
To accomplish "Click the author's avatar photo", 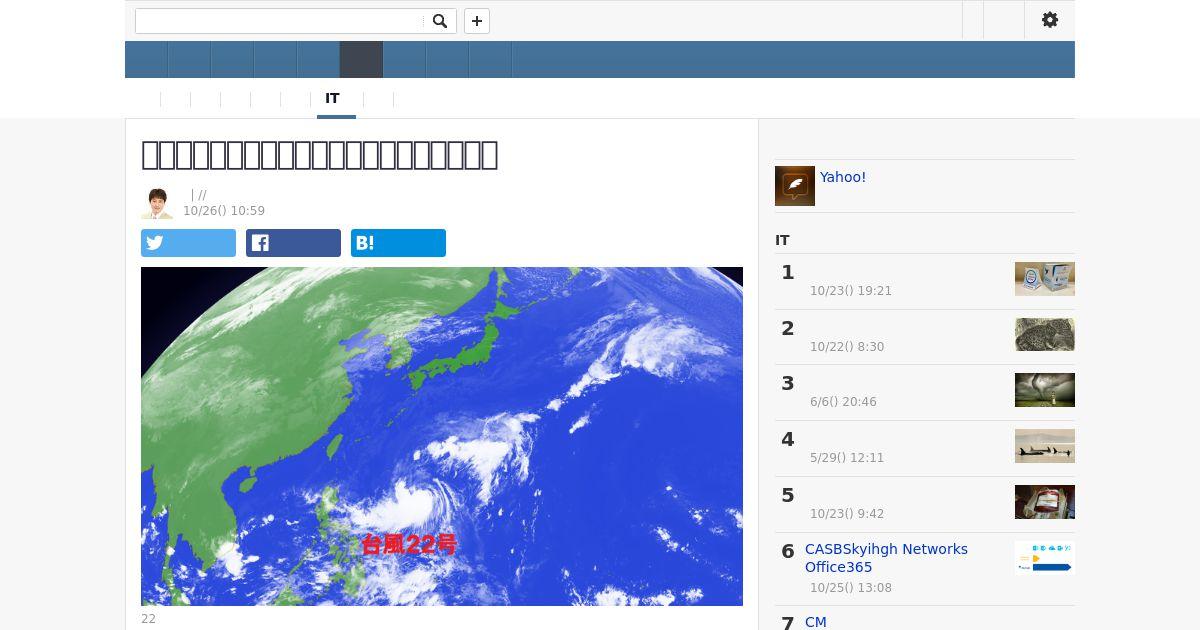I will click(x=157, y=203).
